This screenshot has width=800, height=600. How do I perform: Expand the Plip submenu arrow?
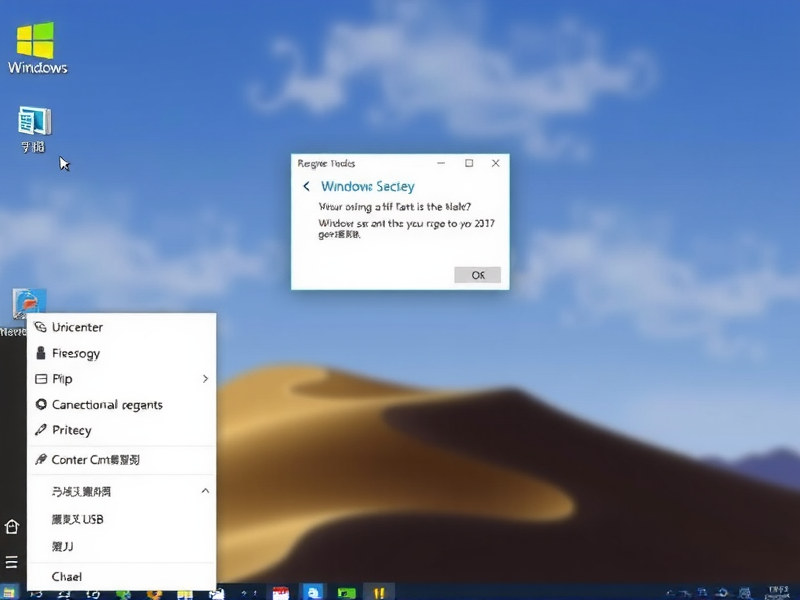[205, 379]
